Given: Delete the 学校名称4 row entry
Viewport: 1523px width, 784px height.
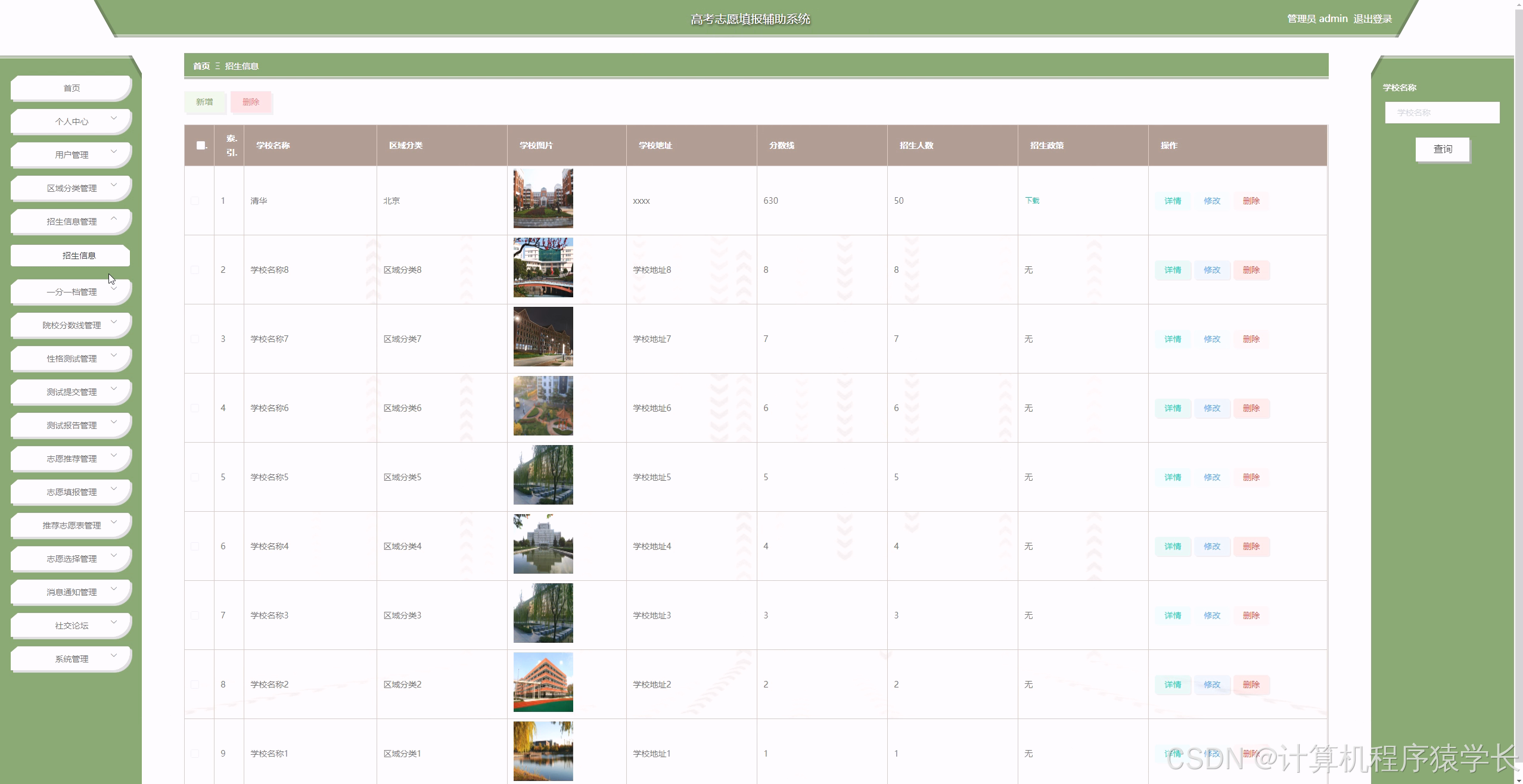Looking at the screenshot, I should (x=1251, y=546).
